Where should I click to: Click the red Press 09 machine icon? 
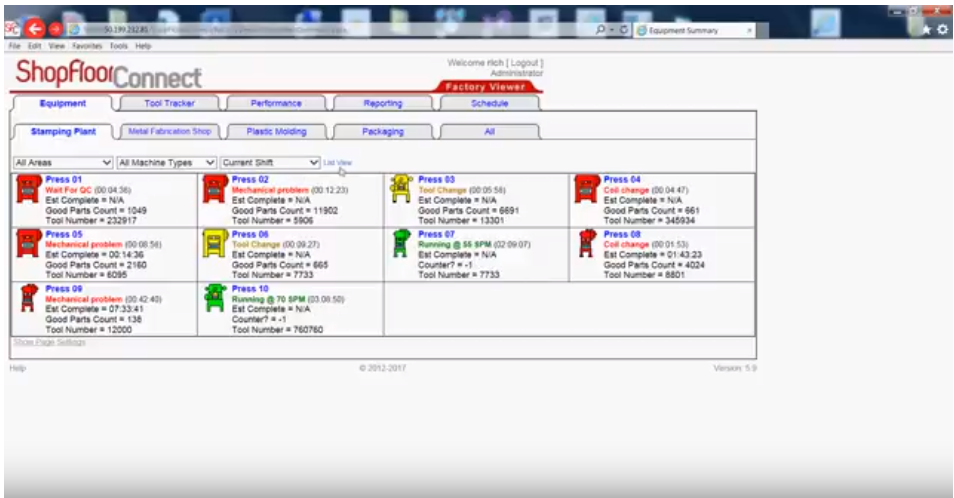(x=28, y=297)
